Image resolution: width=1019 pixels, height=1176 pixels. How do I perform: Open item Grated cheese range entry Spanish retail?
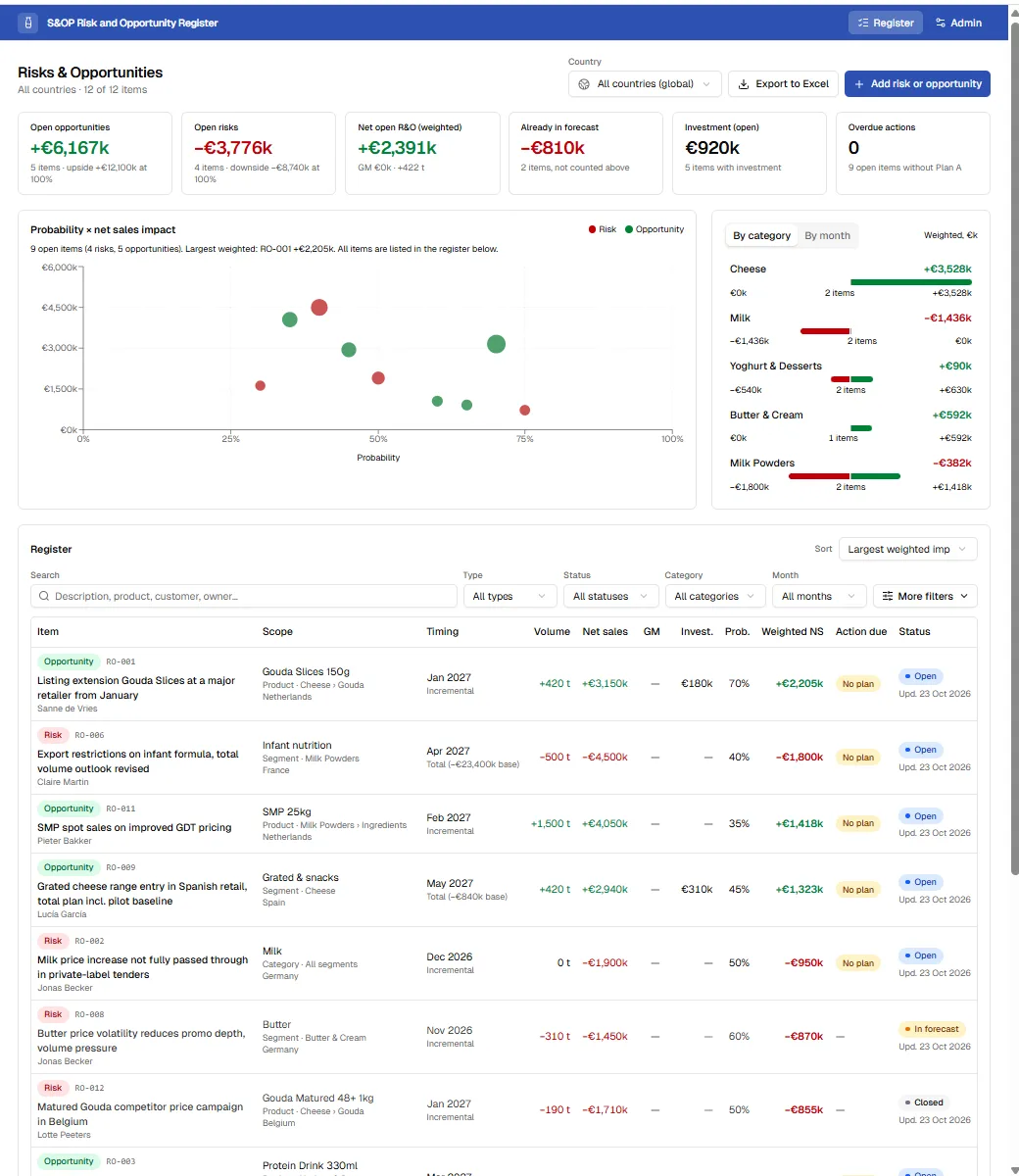(142, 894)
